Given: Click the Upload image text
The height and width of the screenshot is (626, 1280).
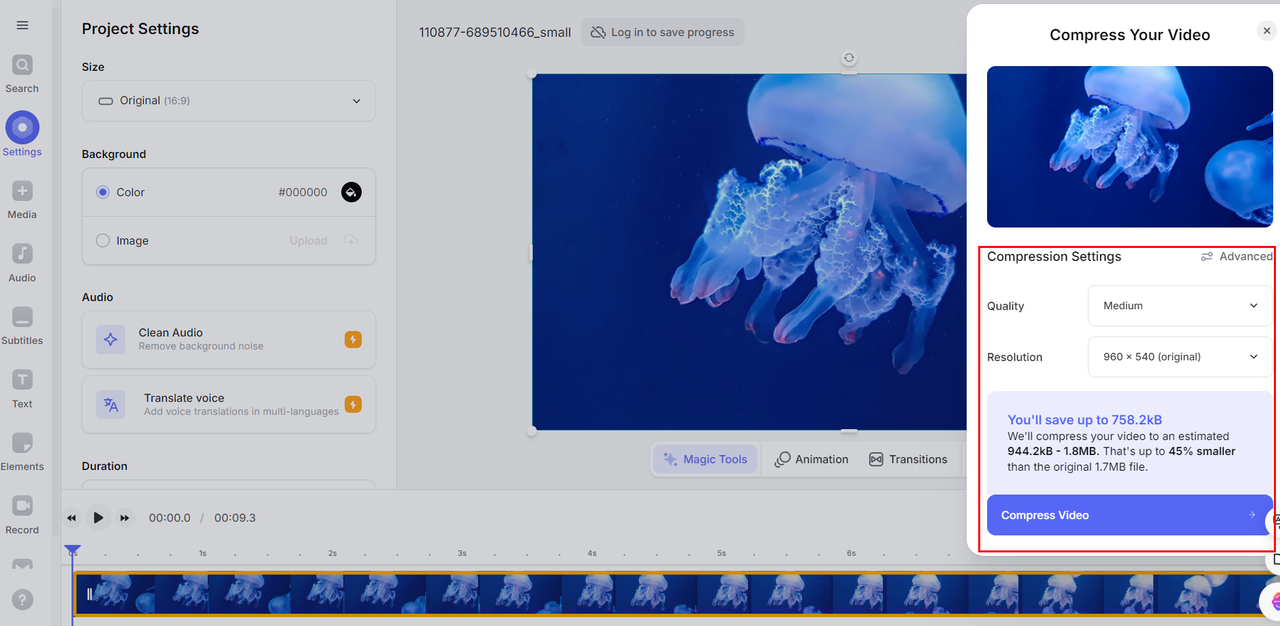Looking at the screenshot, I should pos(308,241).
